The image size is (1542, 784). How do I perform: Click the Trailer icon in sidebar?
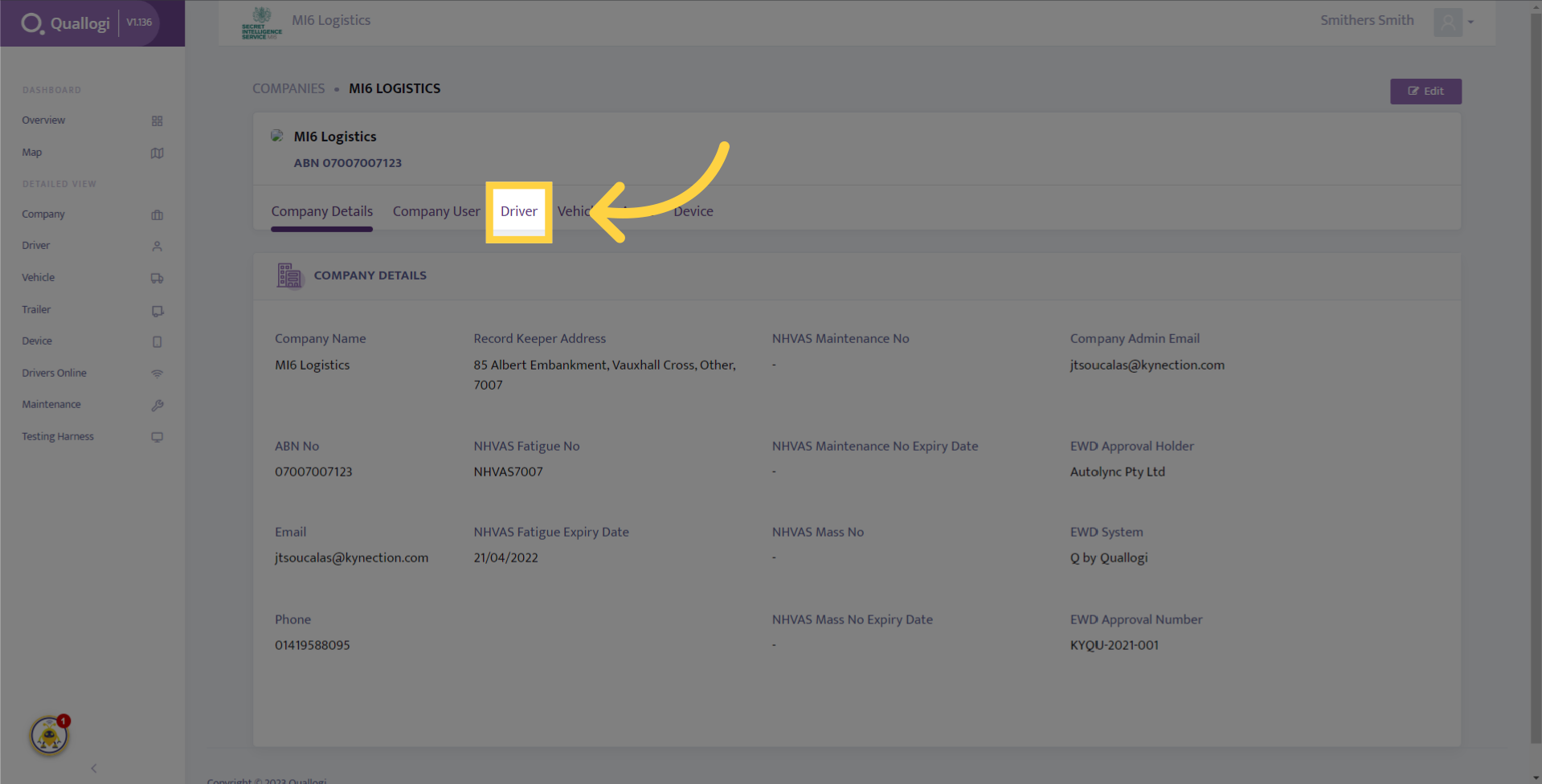pos(157,311)
